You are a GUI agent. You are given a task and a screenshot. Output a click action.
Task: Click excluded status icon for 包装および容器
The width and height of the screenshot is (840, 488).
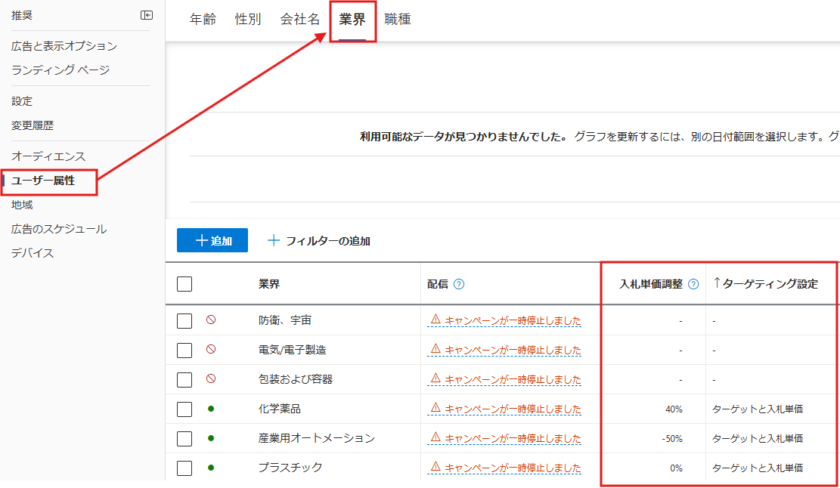[x=211, y=379]
